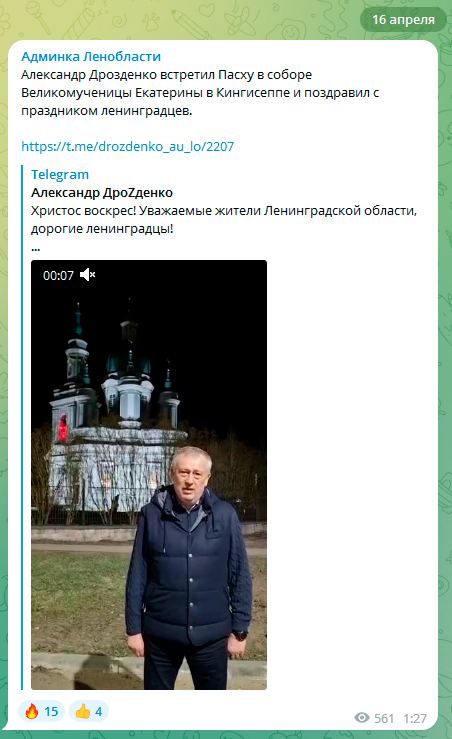Click the number 4 on the thumbs up reaction
452x739 pixels.
pyautogui.click(x=99, y=711)
